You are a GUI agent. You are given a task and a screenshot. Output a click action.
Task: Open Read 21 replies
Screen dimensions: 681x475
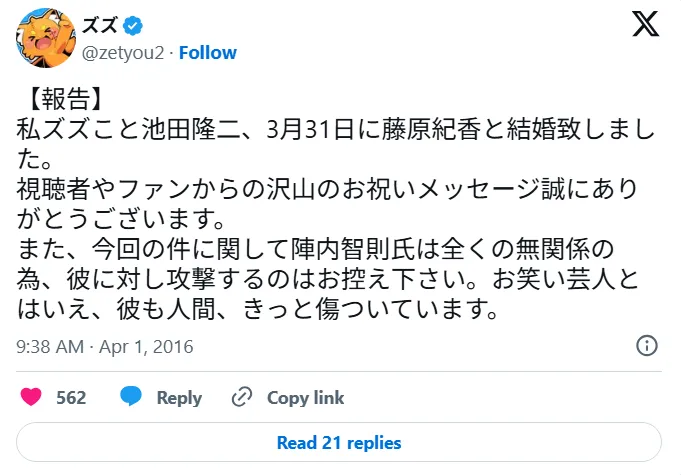tap(339, 442)
